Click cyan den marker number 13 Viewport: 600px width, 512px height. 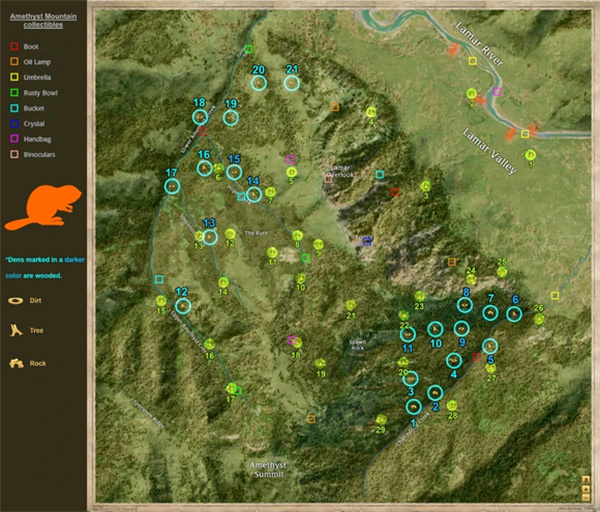coord(210,237)
